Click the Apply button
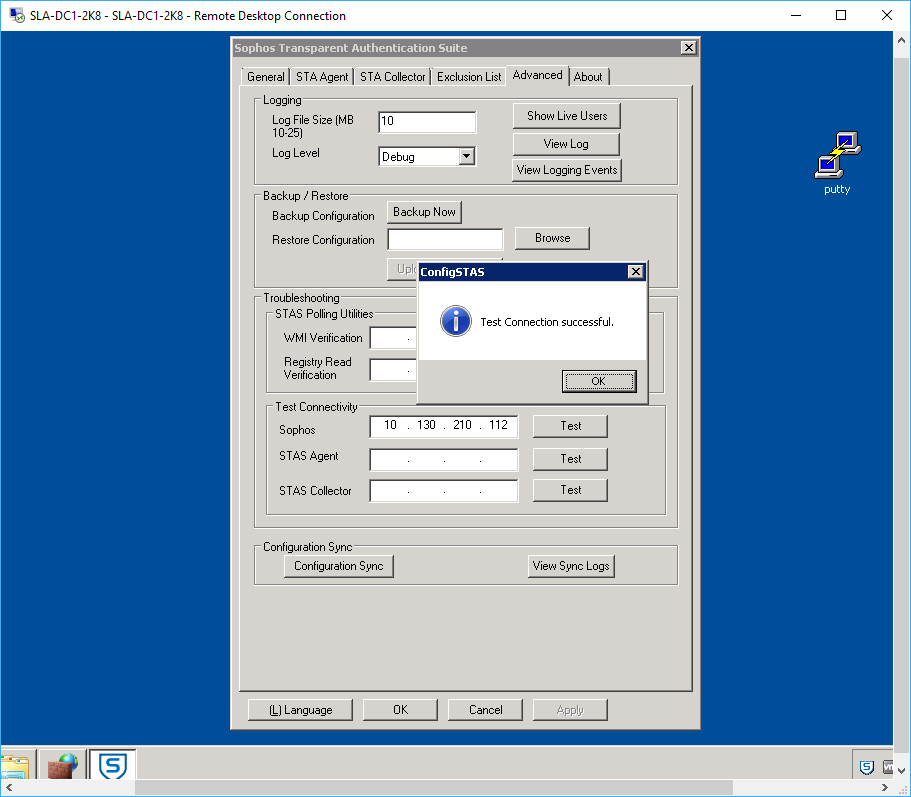 (x=570, y=710)
